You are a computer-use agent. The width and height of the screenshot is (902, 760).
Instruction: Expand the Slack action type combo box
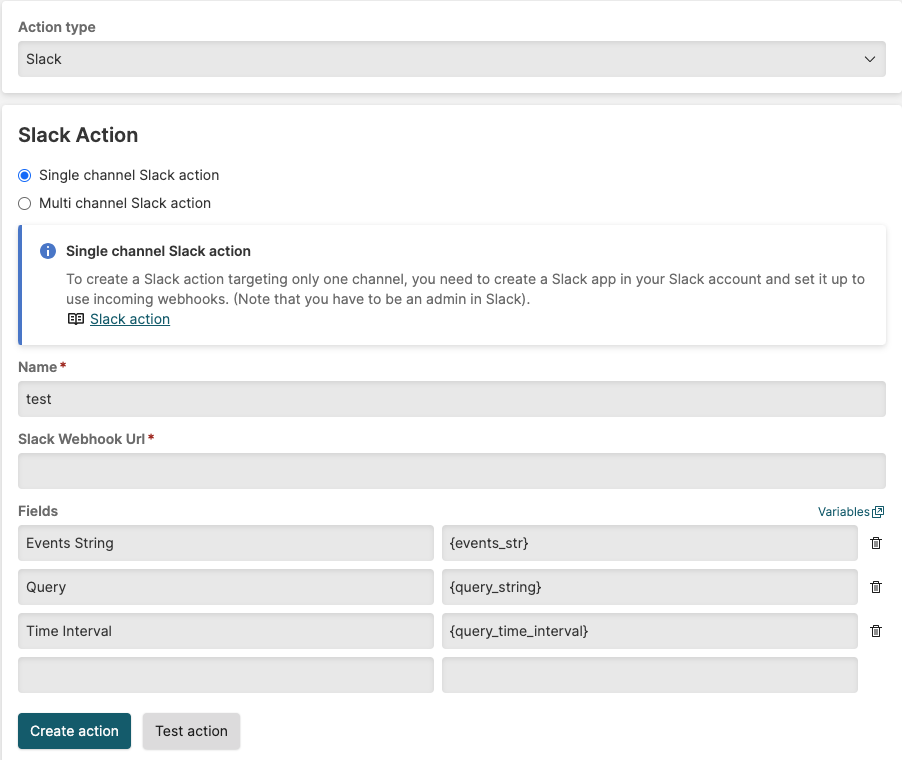450,59
